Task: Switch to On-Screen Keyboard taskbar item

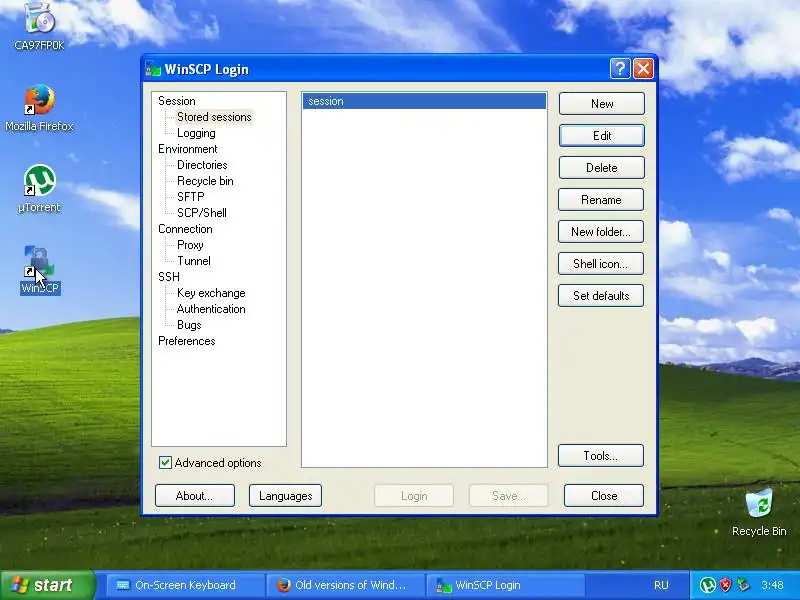Action: coord(185,585)
